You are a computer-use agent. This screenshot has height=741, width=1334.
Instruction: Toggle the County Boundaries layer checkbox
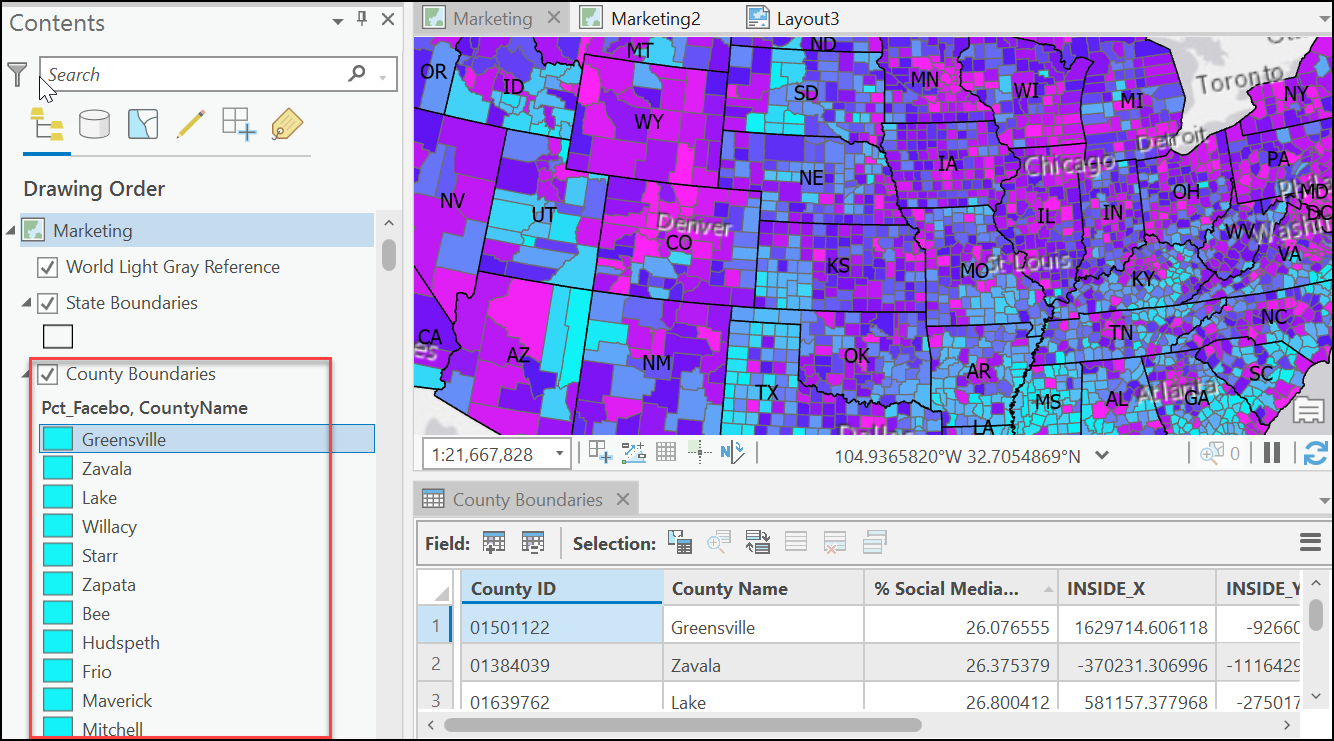(47, 374)
